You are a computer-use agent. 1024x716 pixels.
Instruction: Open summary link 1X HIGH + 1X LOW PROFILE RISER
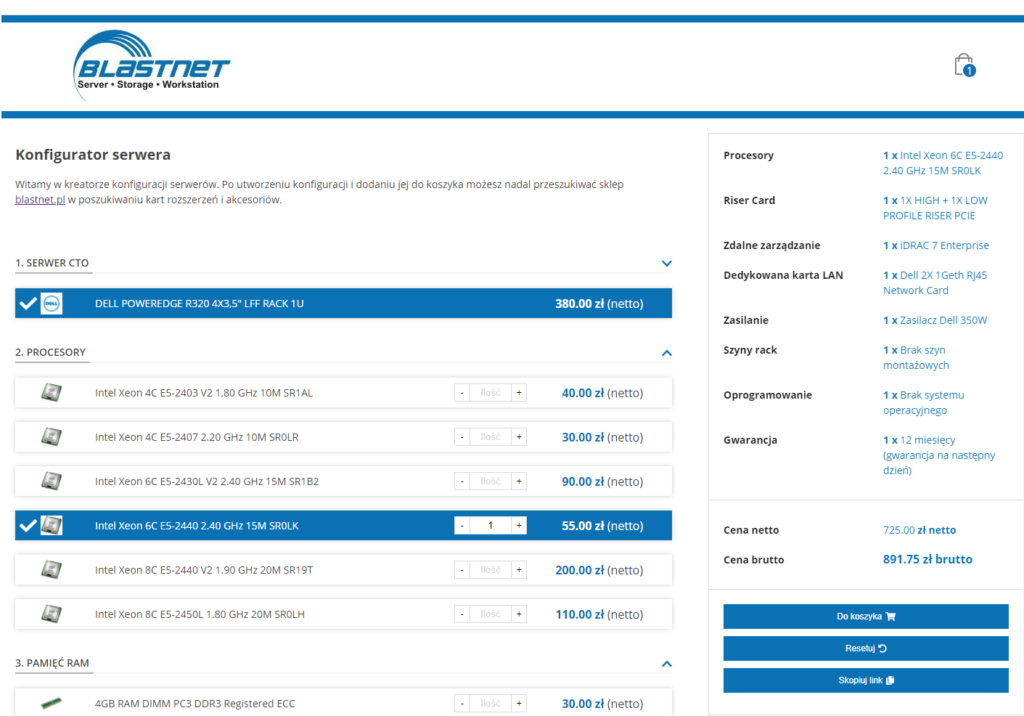(x=935, y=208)
